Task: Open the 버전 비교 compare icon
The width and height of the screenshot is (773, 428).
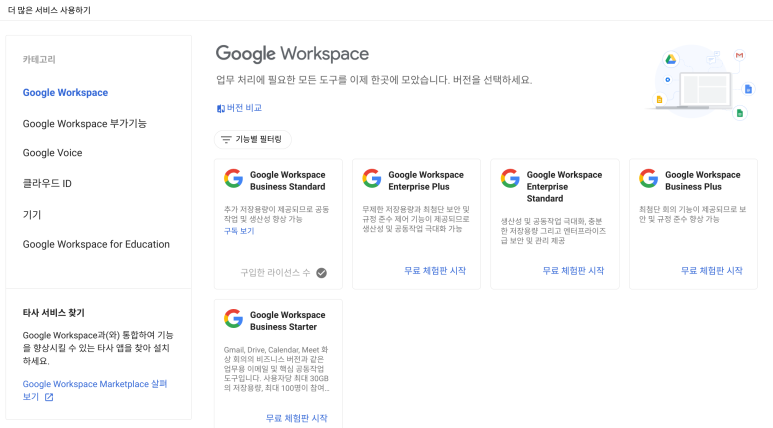Action: [x=220, y=108]
